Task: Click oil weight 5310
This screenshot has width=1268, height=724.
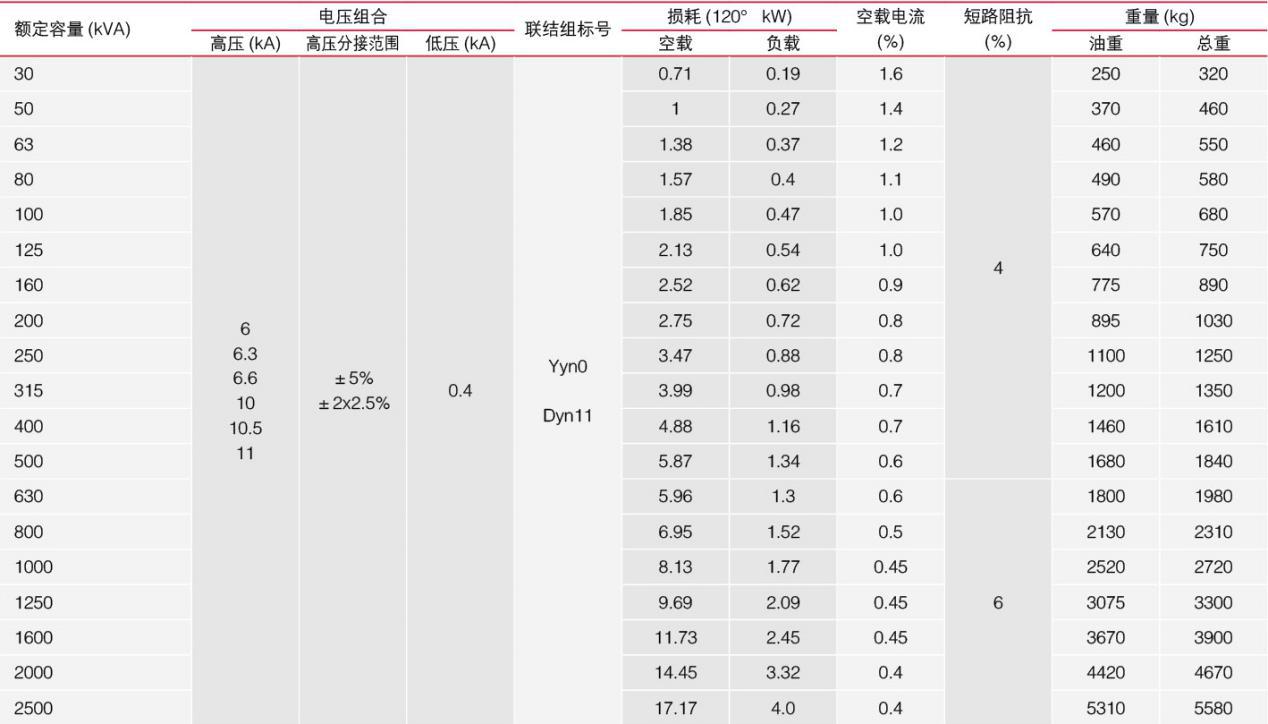Action: coord(1105,708)
